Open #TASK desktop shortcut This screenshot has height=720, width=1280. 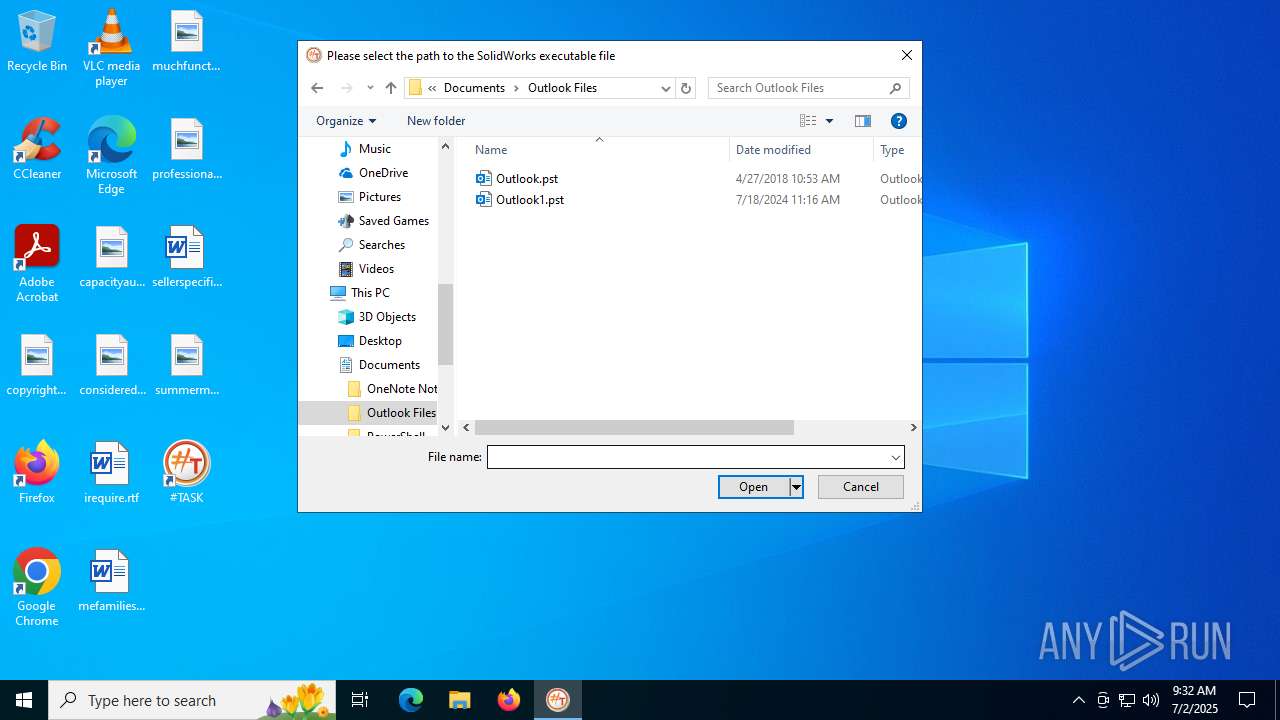tap(186, 473)
